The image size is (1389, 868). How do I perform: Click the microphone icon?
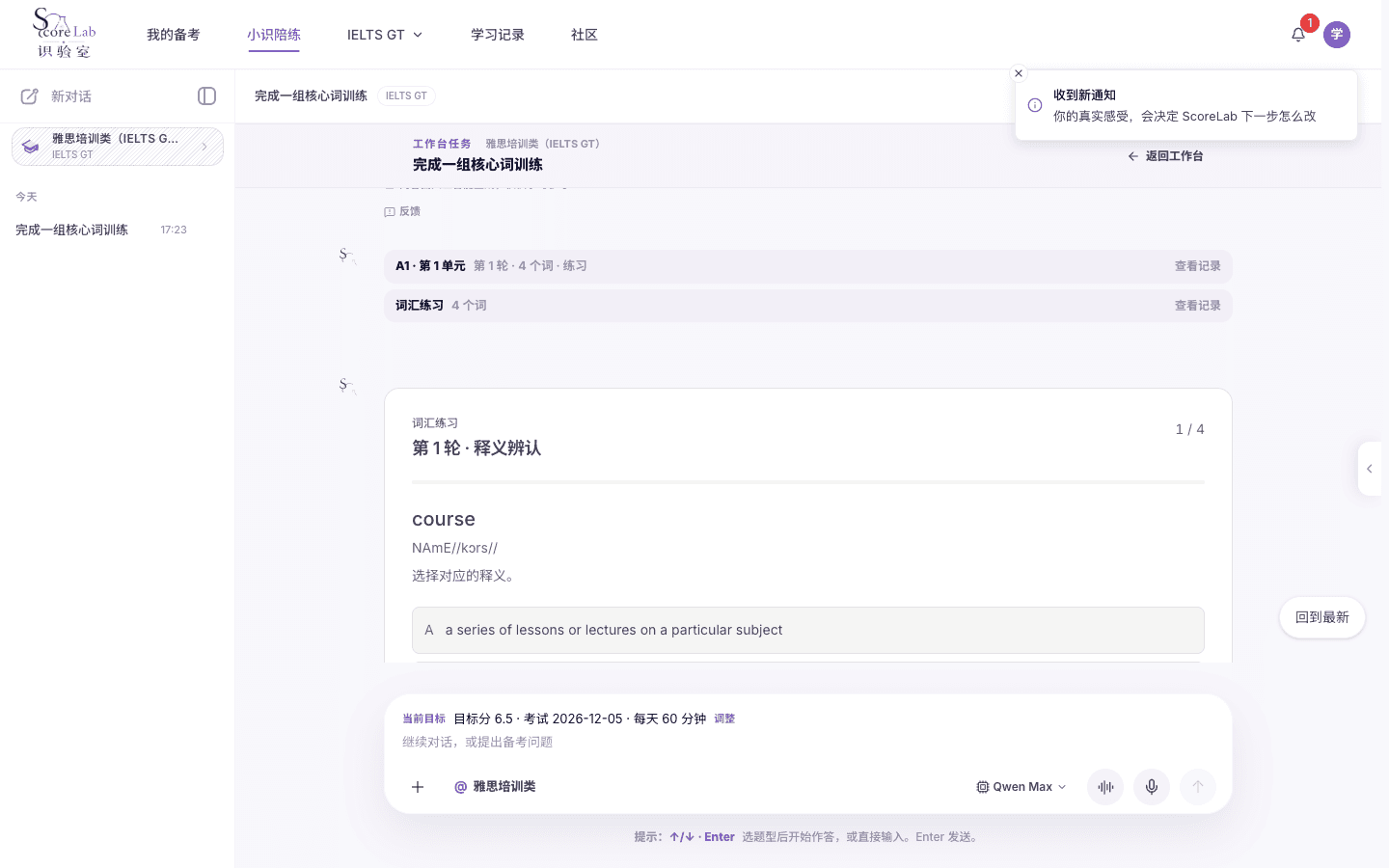[x=1152, y=787]
